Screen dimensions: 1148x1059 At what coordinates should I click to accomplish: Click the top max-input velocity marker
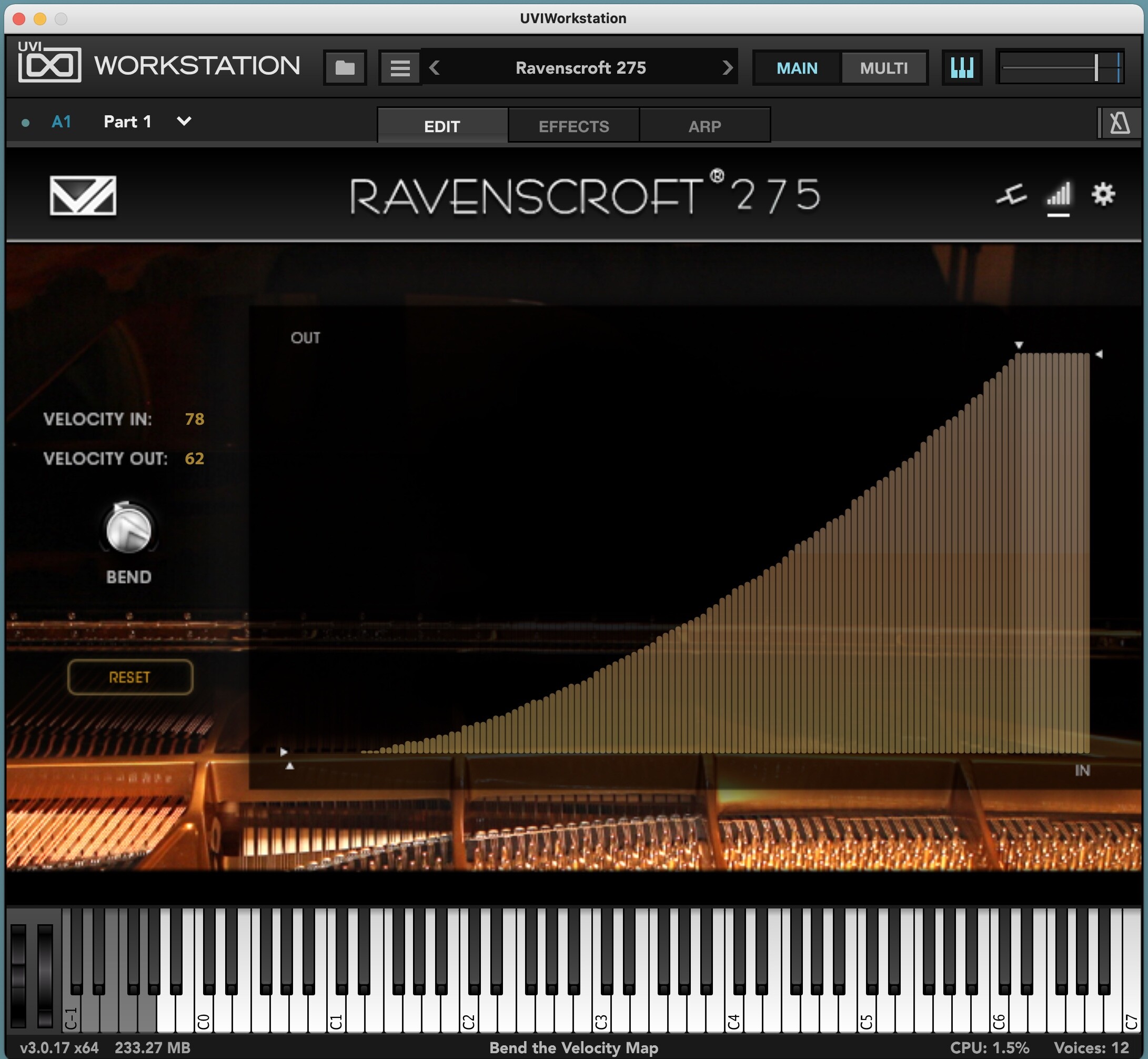(x=1019, y=345)
